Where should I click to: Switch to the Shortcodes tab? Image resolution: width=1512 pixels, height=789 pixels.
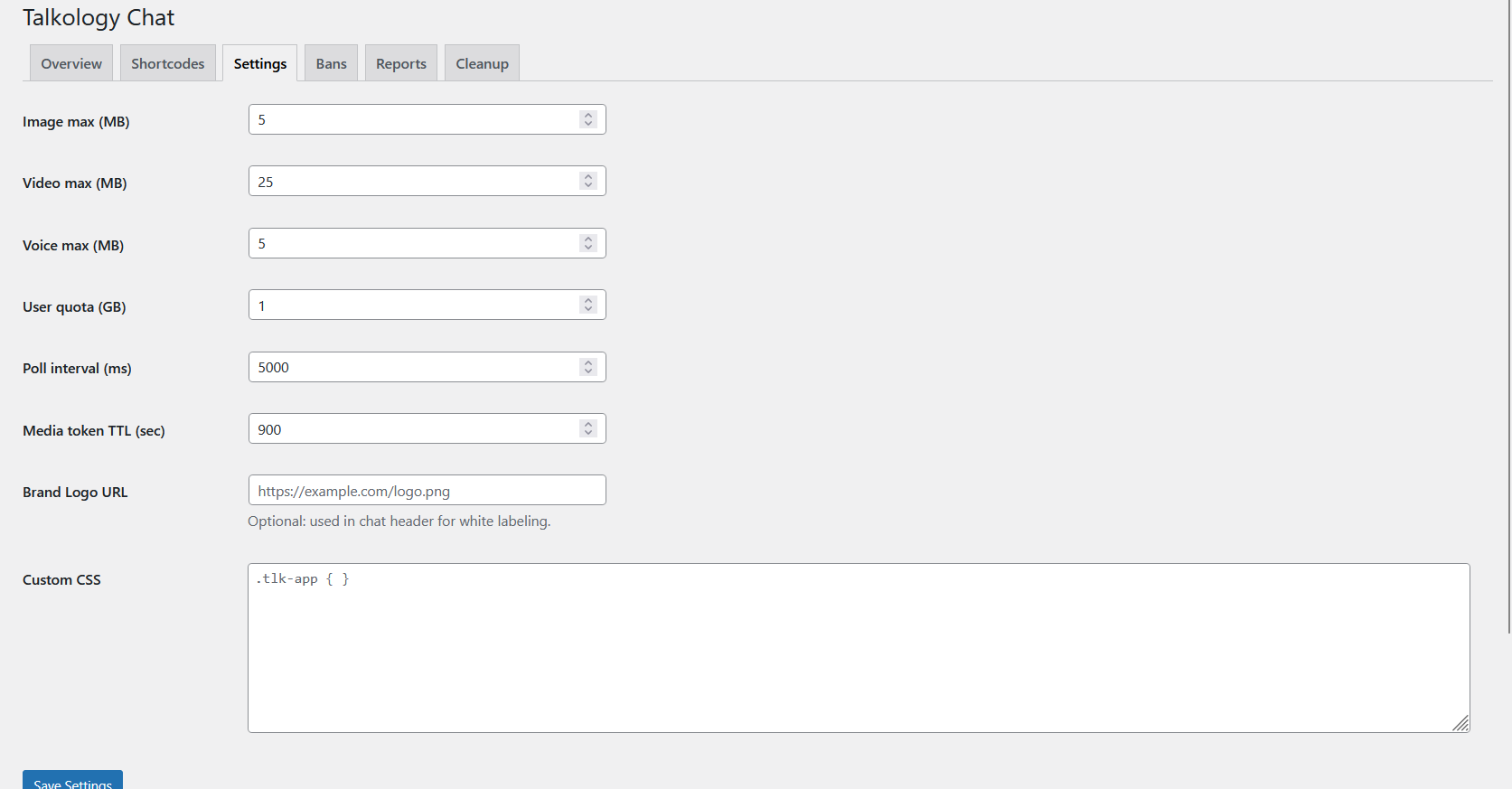(x=167, y=63)
